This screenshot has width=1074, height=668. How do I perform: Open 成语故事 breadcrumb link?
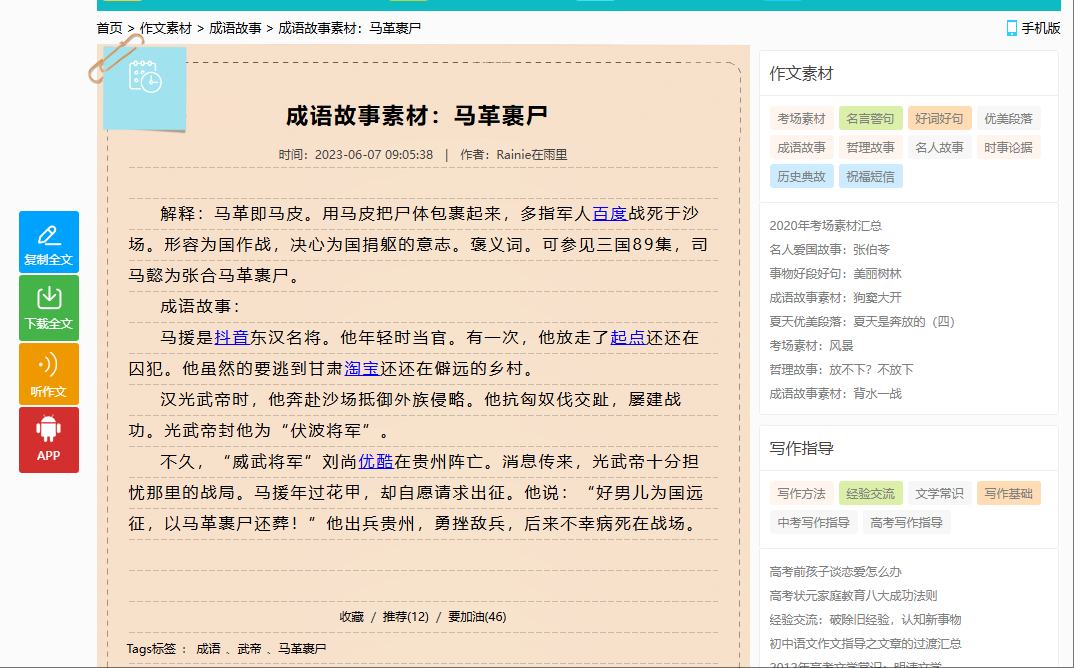pyautogui.click(x=235, y=28)
